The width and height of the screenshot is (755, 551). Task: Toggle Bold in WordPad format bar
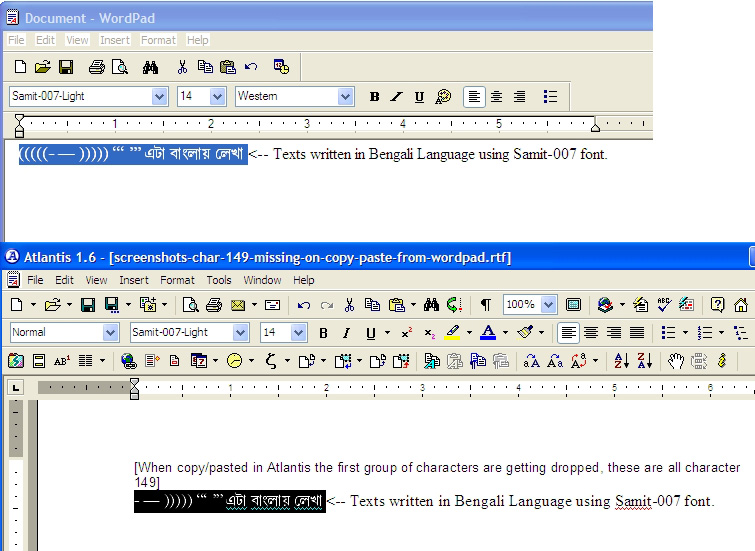(374, 97)
